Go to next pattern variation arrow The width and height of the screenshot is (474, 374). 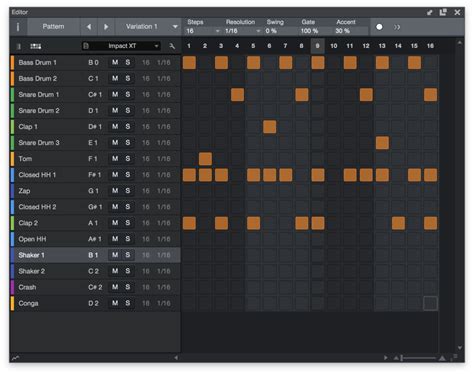coord(106,27)
